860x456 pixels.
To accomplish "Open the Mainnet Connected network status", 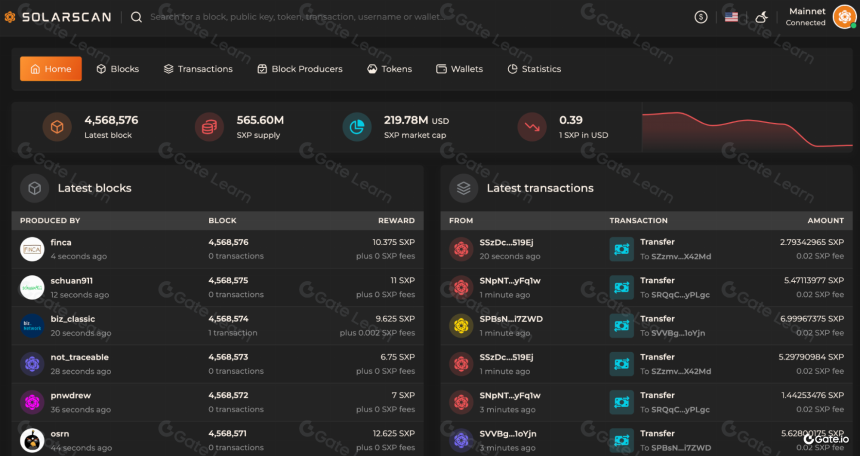I will (x=805, y=16).
